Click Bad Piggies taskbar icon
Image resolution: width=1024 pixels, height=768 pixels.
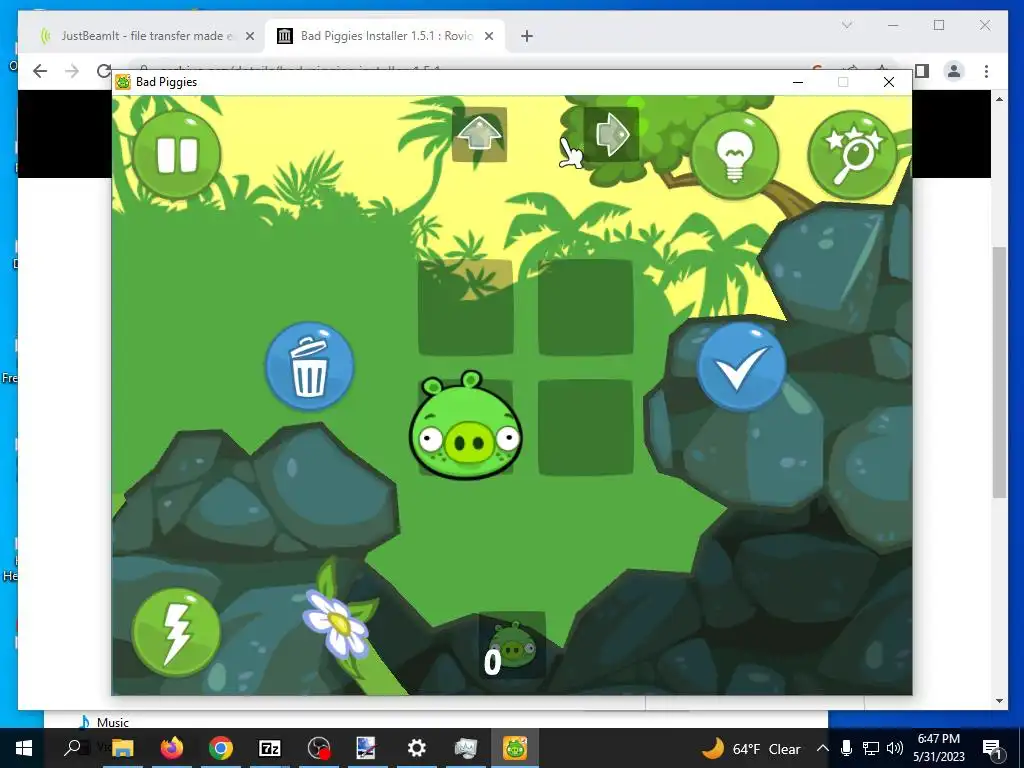point(515,748)
